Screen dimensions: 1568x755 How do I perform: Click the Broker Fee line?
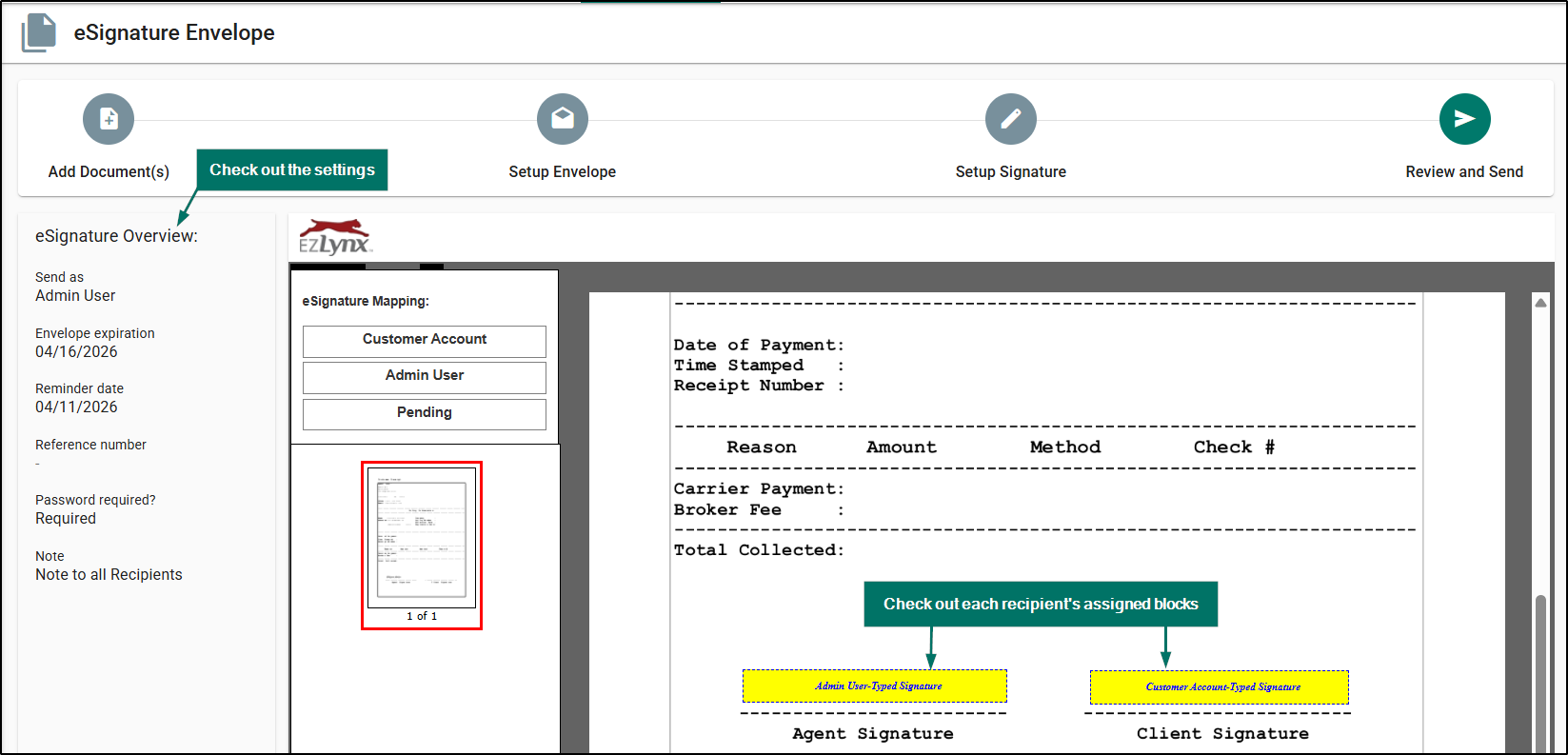point(759,509)
